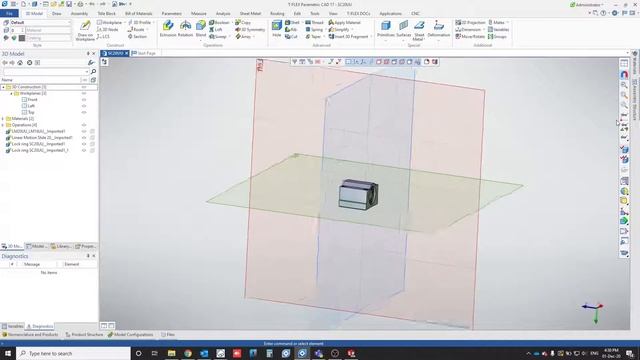Open the Sheet Metal ribbon tab
This screenshot has height=360, width=640.
pos(250,13)
